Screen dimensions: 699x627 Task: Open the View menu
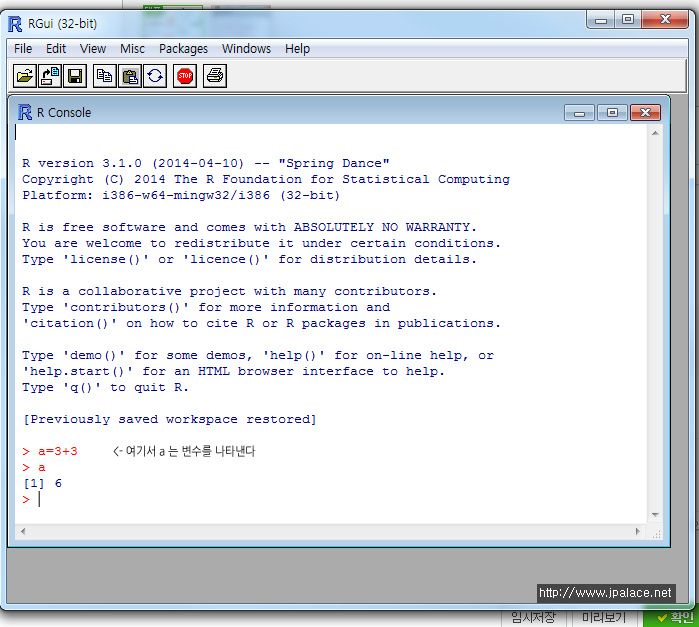tap(93, 49)
